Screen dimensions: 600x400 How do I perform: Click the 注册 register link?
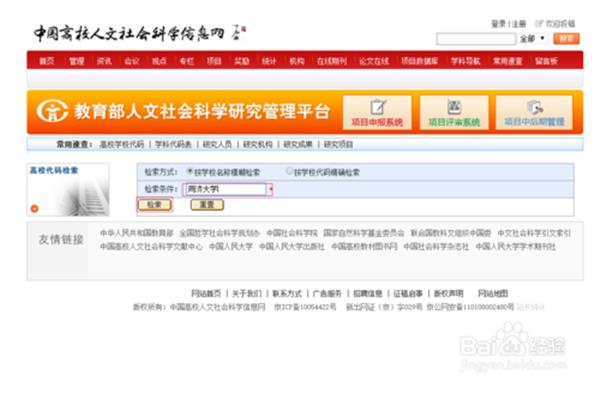pyautogui.click(x=519, y=24)
